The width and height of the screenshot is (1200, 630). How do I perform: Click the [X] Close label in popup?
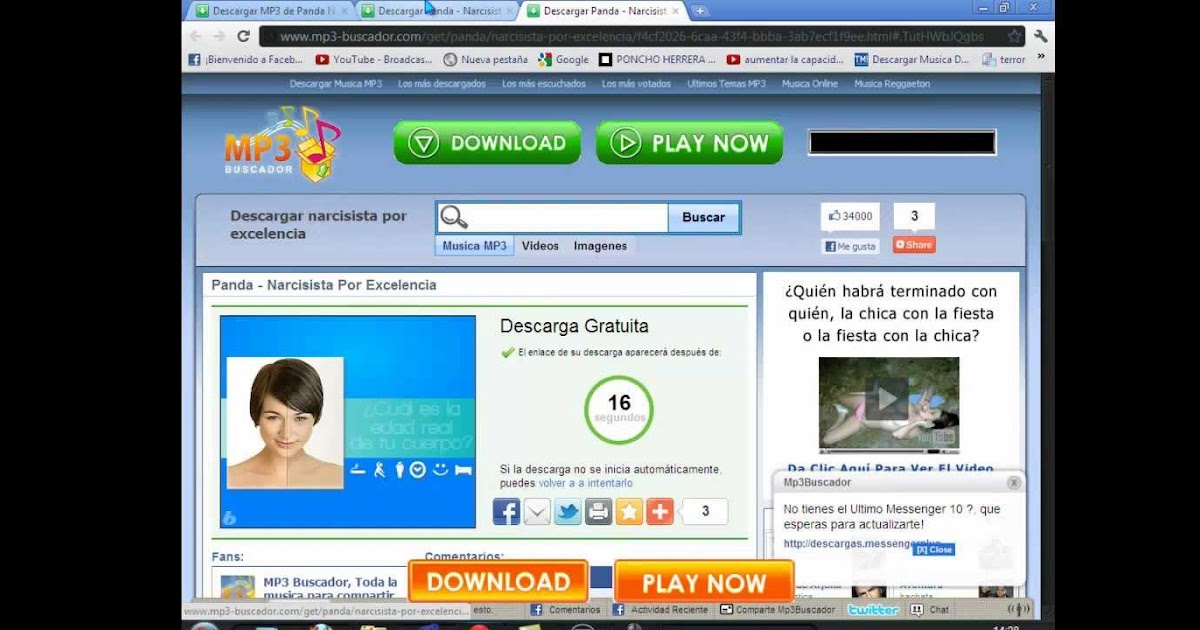tap(934, 550)
